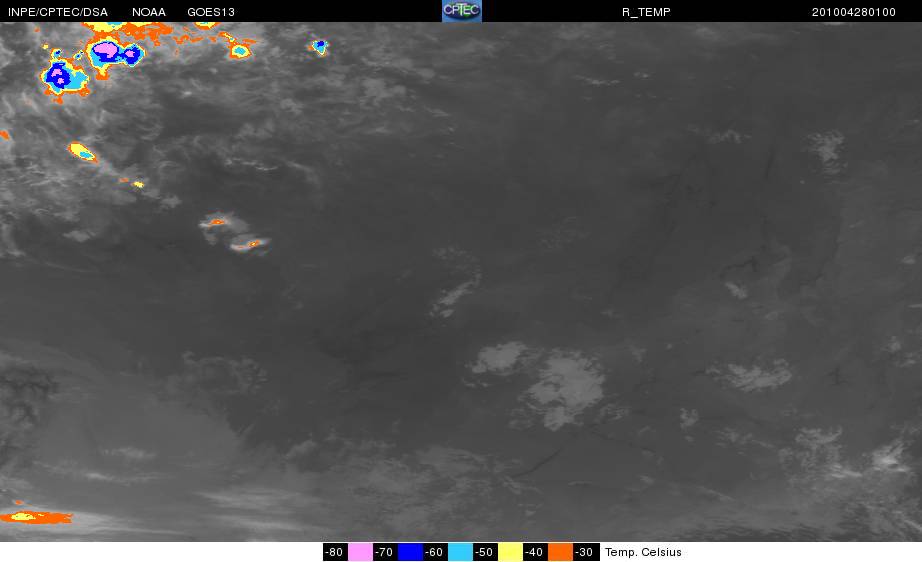Click the "R_TEMP" product label
This screenshot has height=562, width=922.
coord(646,12)
